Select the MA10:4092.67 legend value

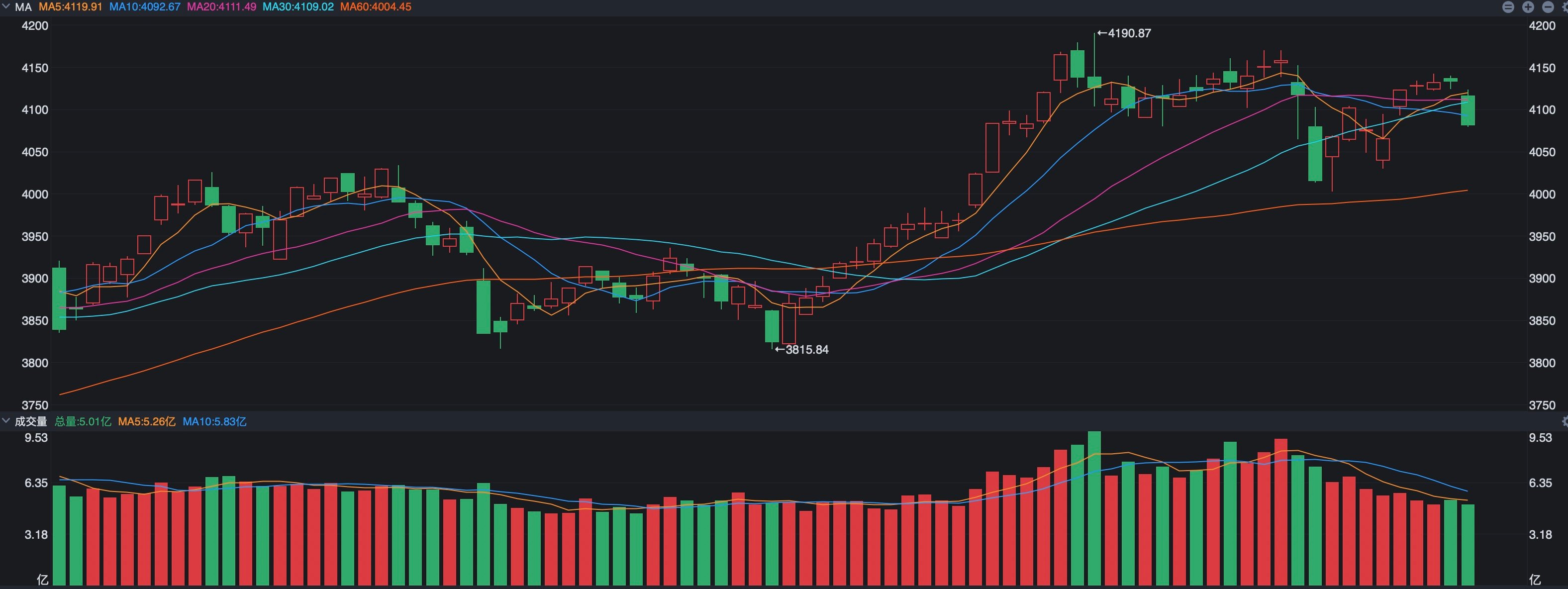point(145,7)
